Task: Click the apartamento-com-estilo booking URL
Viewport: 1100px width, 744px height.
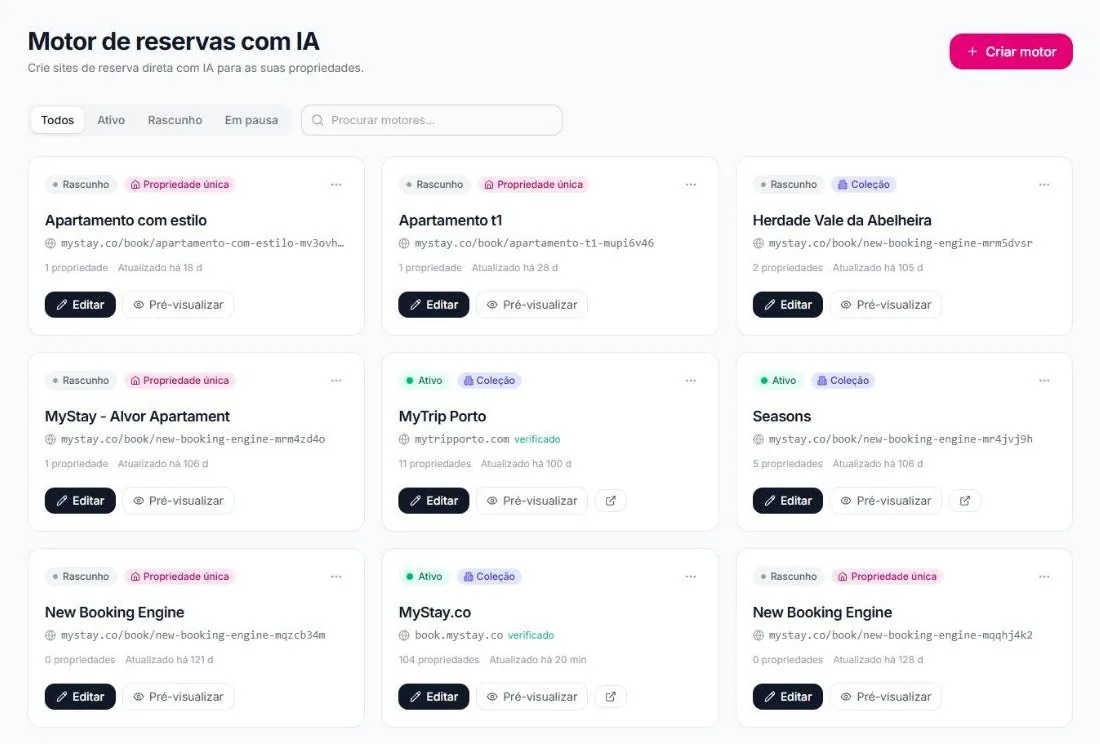Action: [x=202, y=243]
